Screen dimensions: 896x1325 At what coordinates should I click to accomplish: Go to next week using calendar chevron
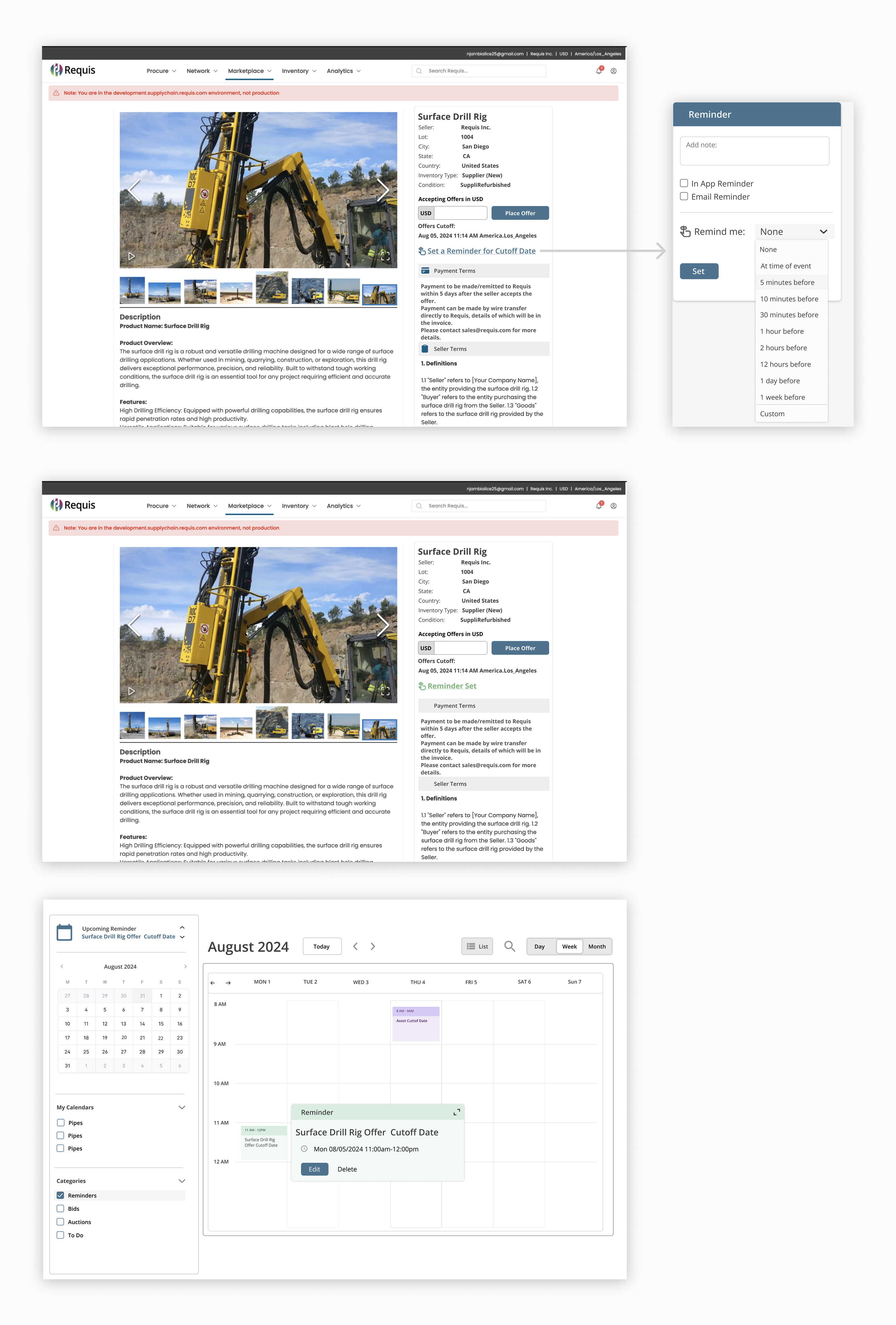click(373, 946)
